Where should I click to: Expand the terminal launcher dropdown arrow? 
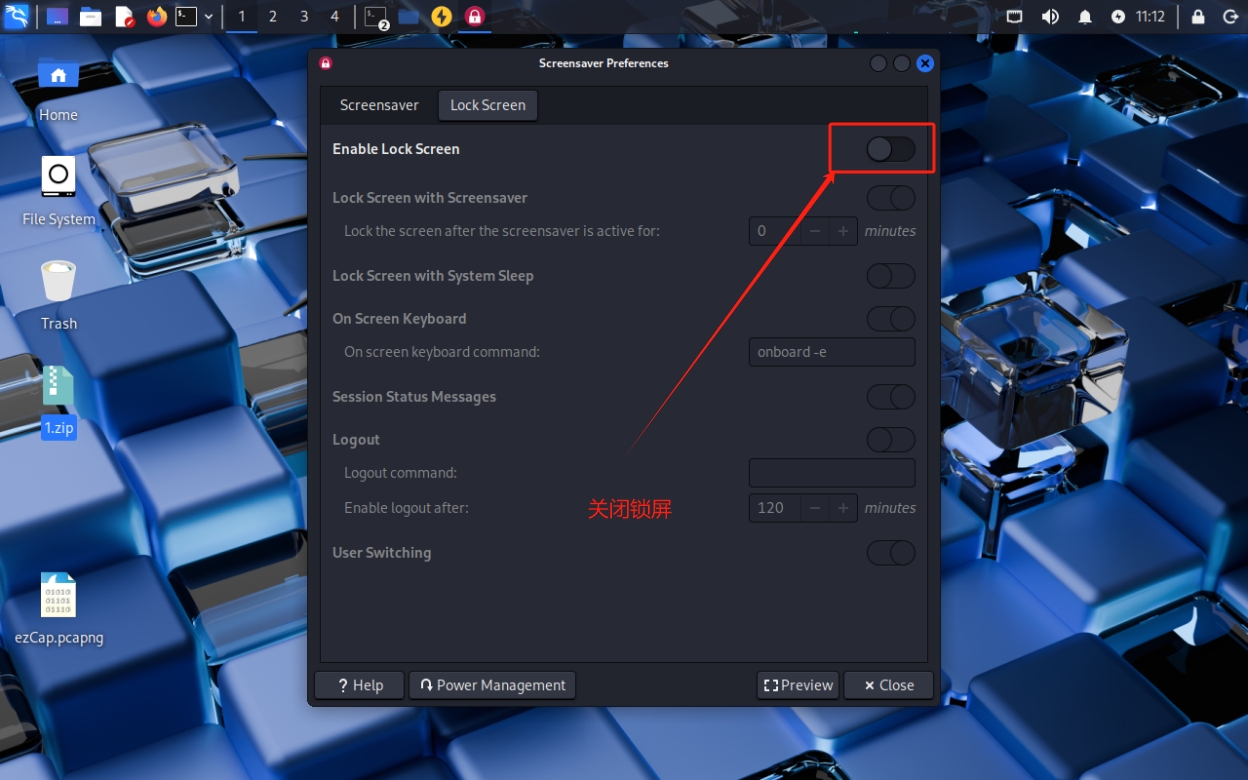209,16
